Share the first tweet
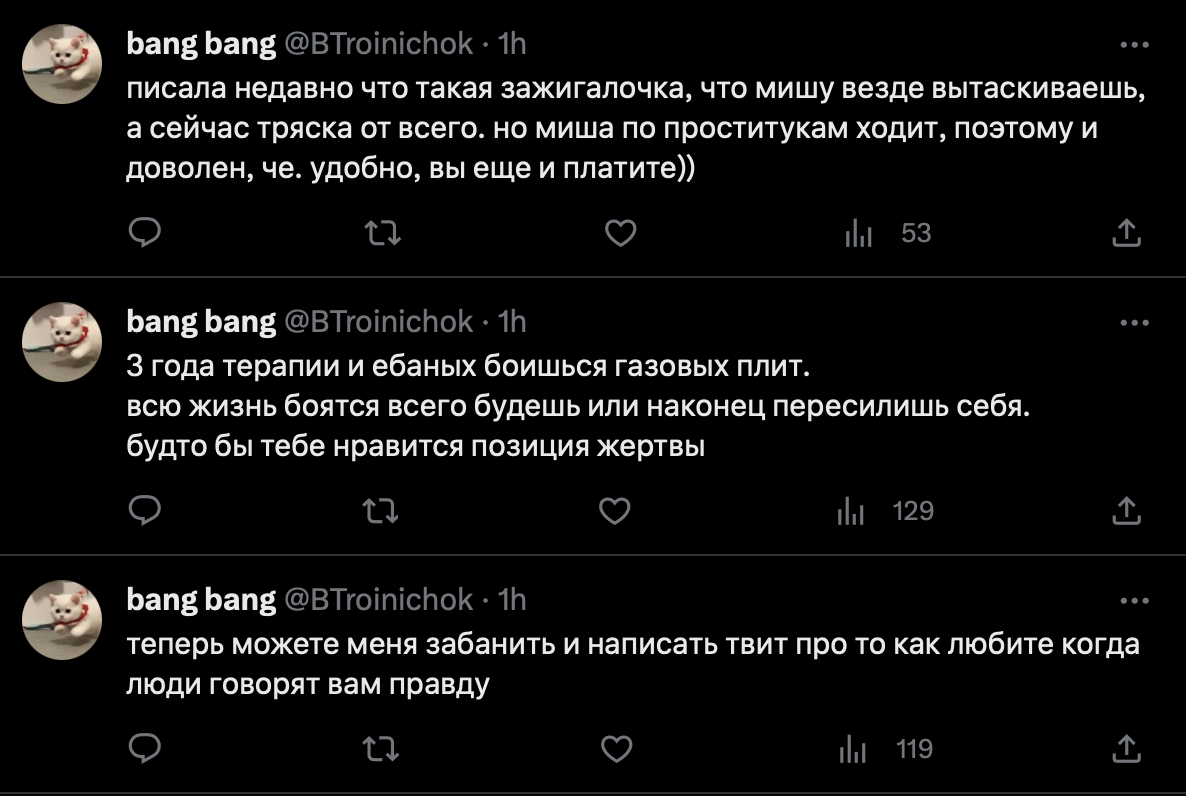 (x=1127, y=234)
